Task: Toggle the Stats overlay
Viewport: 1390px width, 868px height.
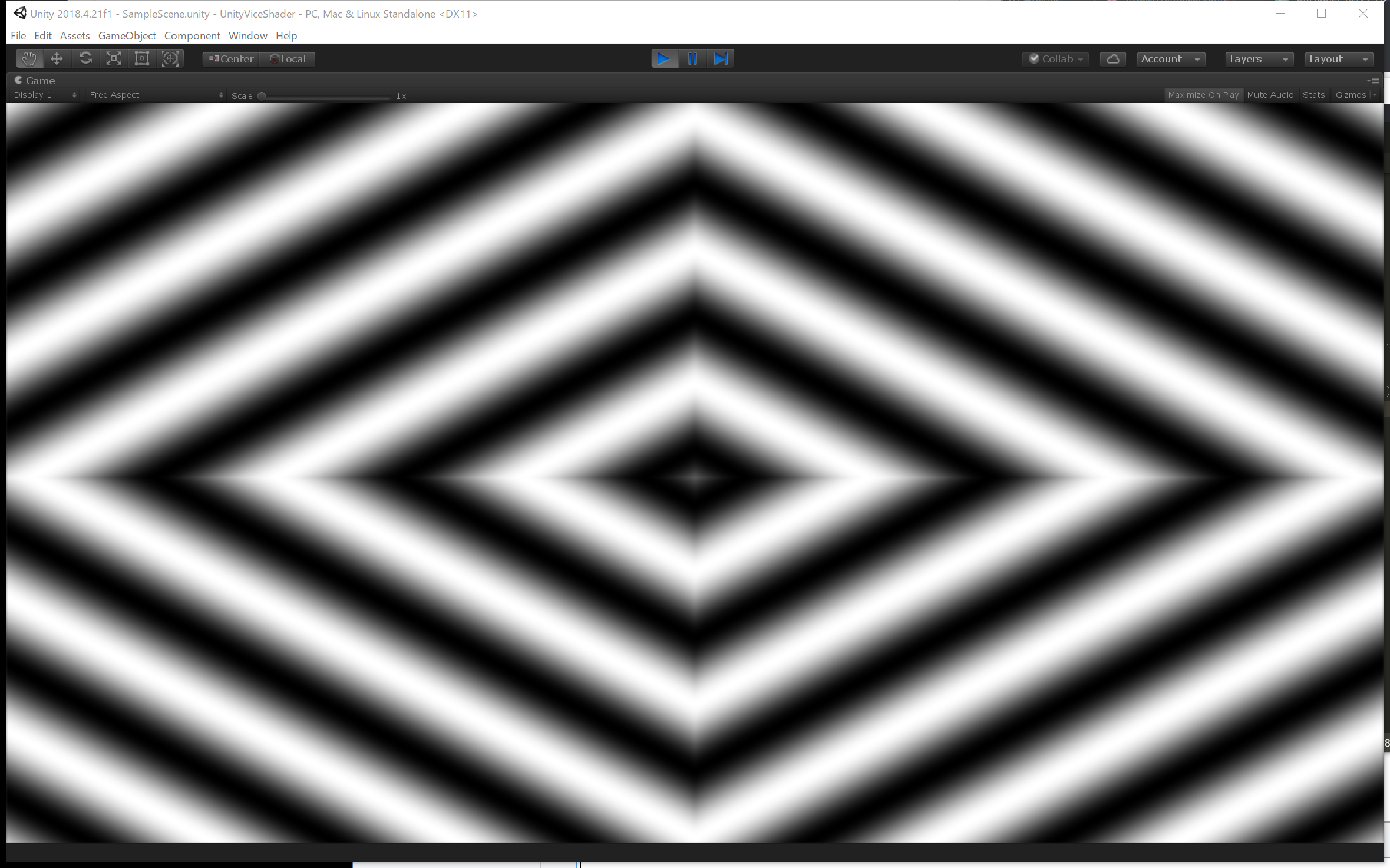Action: click(1313, 95)
